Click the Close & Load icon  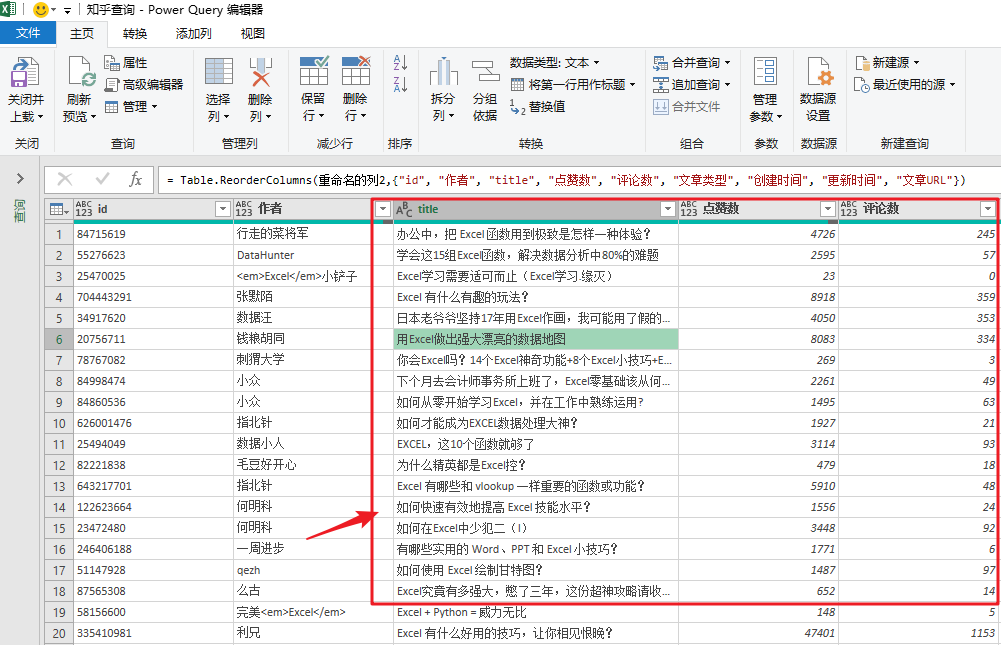tap(25, 72)
